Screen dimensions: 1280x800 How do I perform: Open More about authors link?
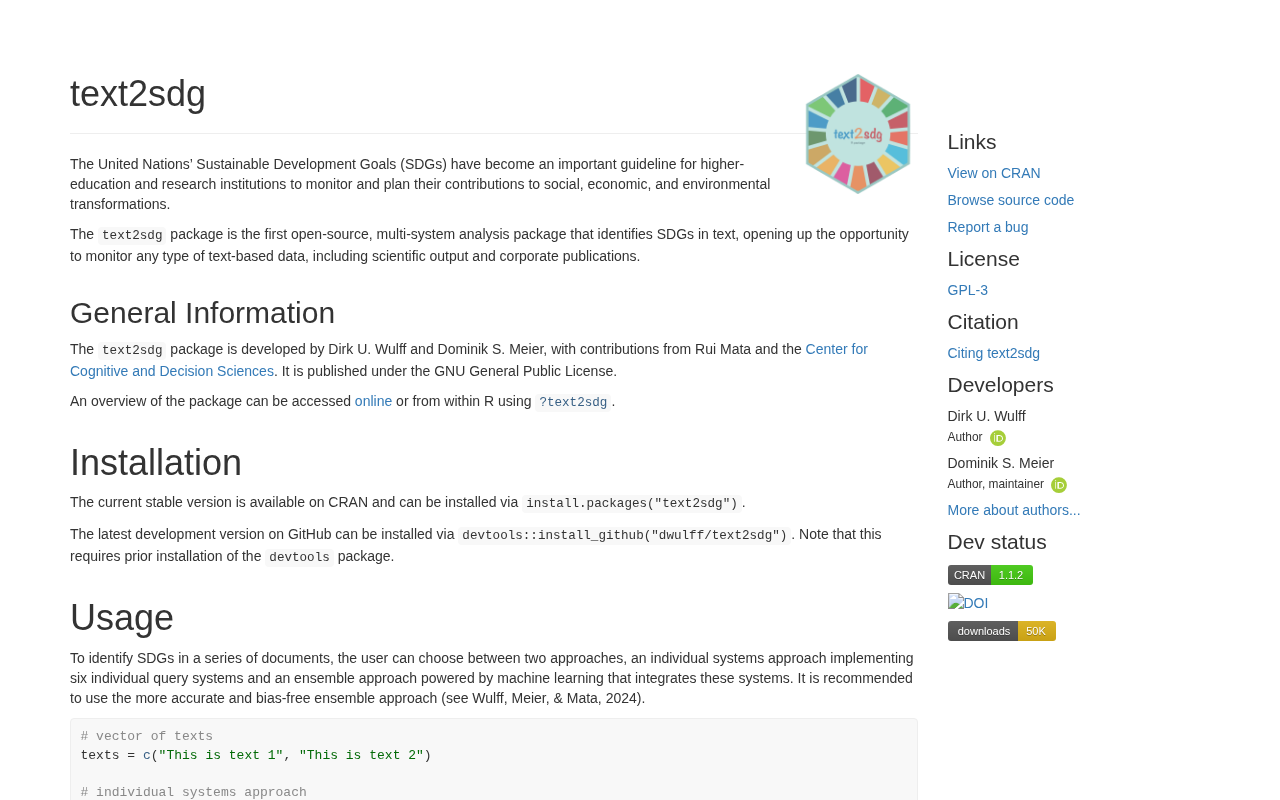click(1014, 510)
